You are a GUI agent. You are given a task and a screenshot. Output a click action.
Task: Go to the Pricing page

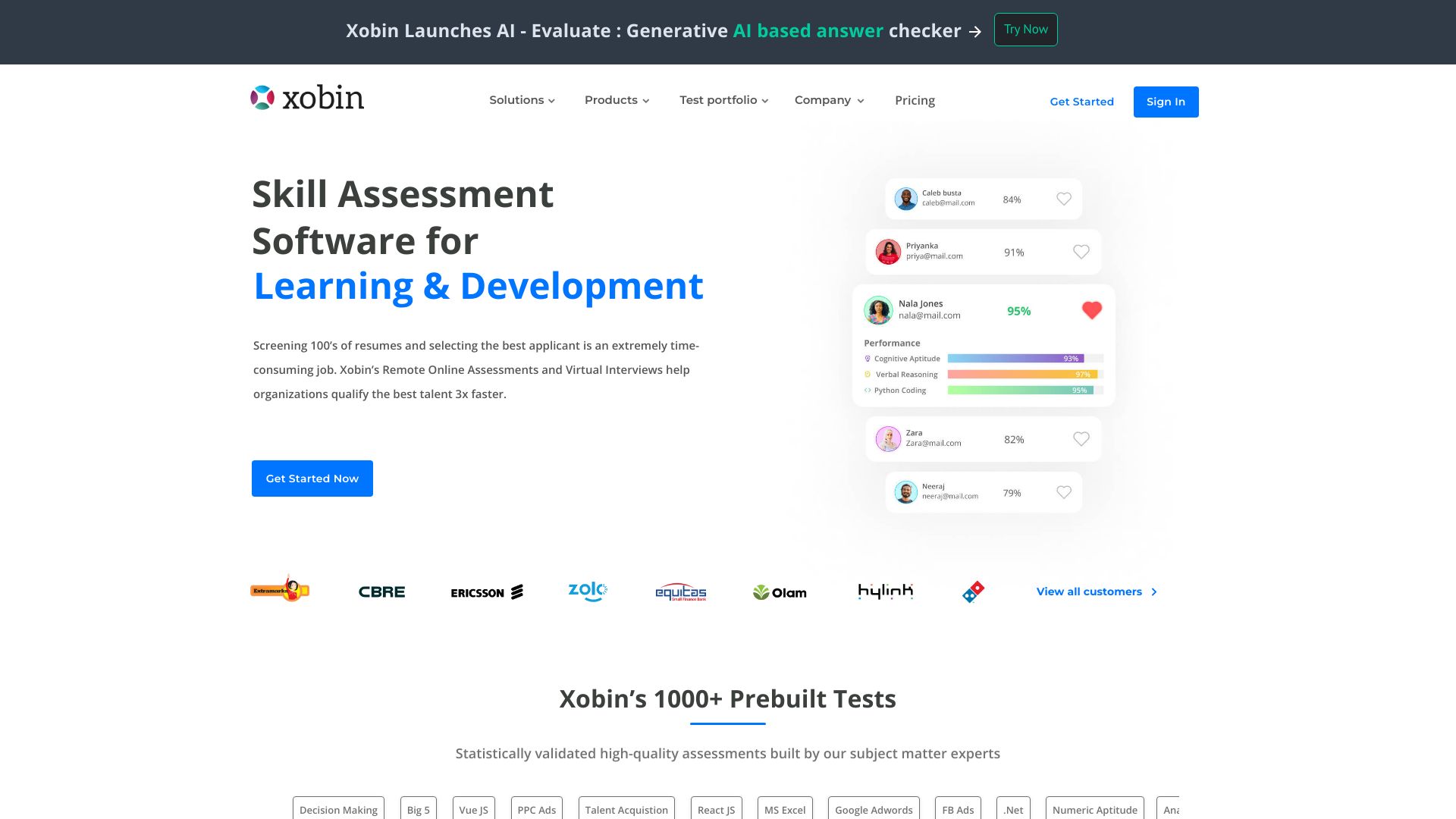(x=915, y=100)
